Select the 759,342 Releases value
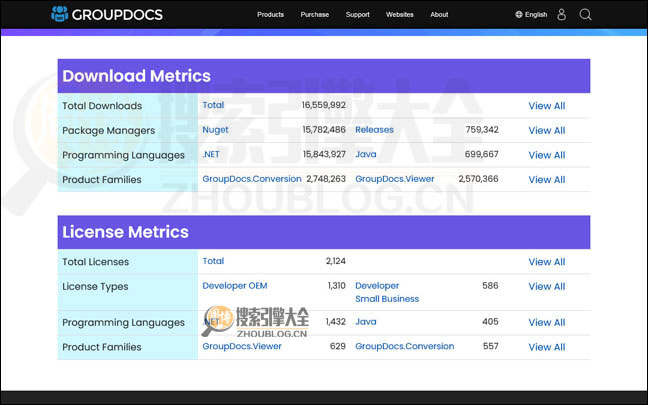 click(482, 130)
